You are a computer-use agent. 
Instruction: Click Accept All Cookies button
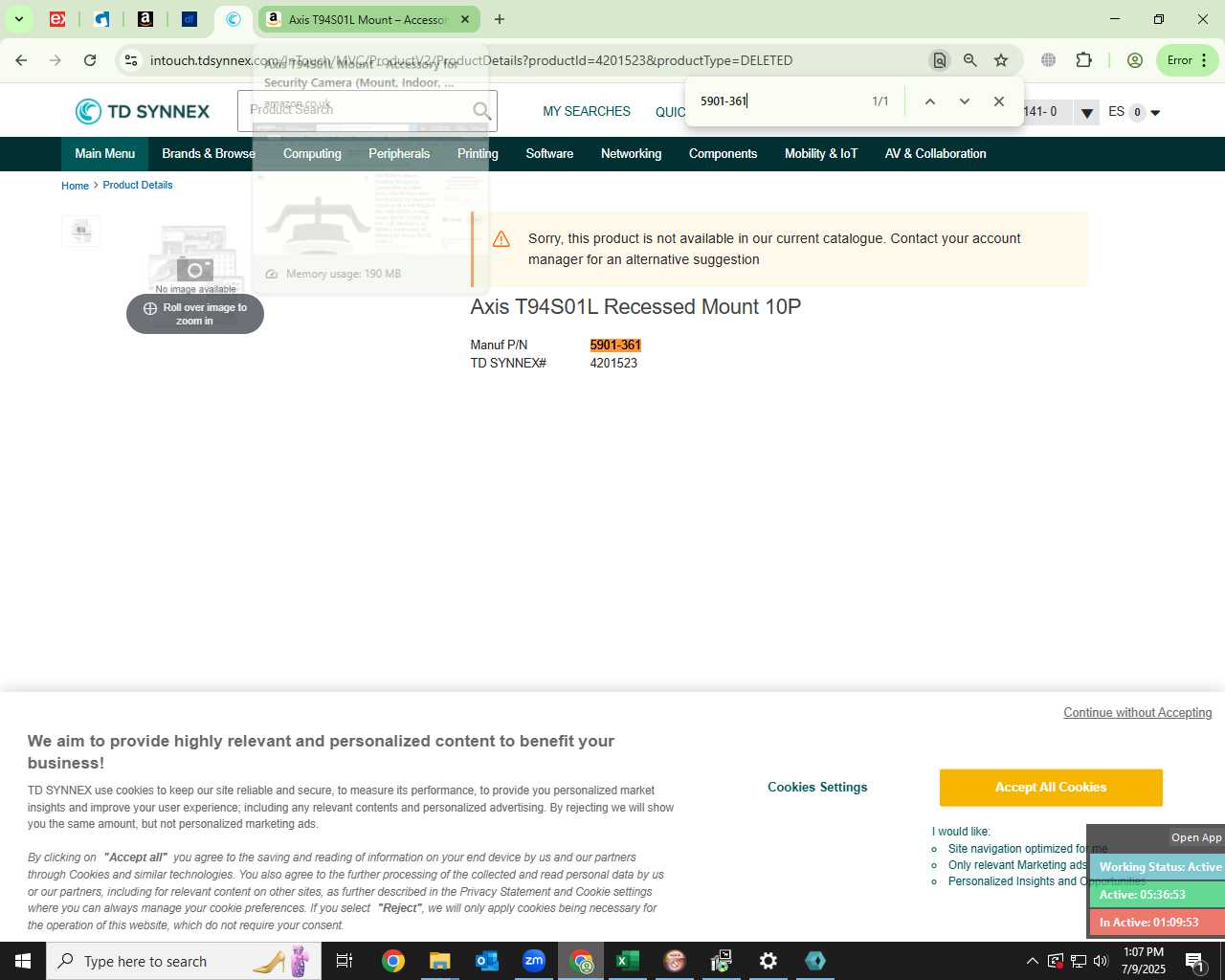(1051, 788)
